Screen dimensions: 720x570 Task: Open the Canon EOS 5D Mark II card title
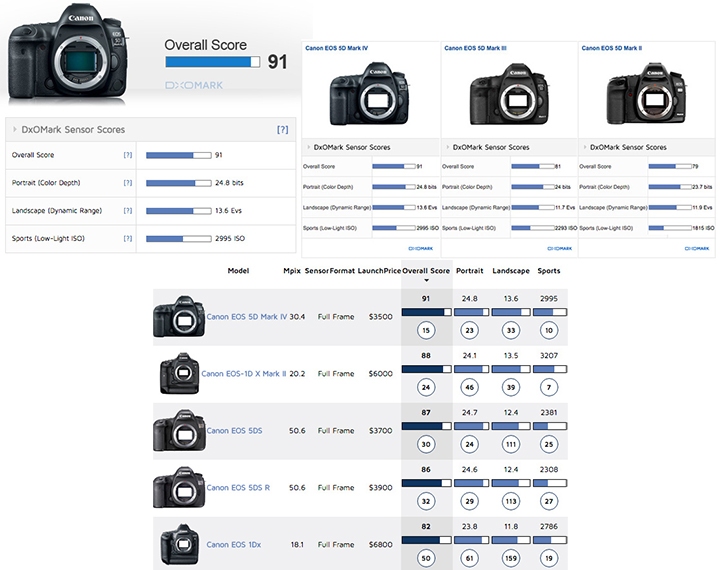coord(612,48)
